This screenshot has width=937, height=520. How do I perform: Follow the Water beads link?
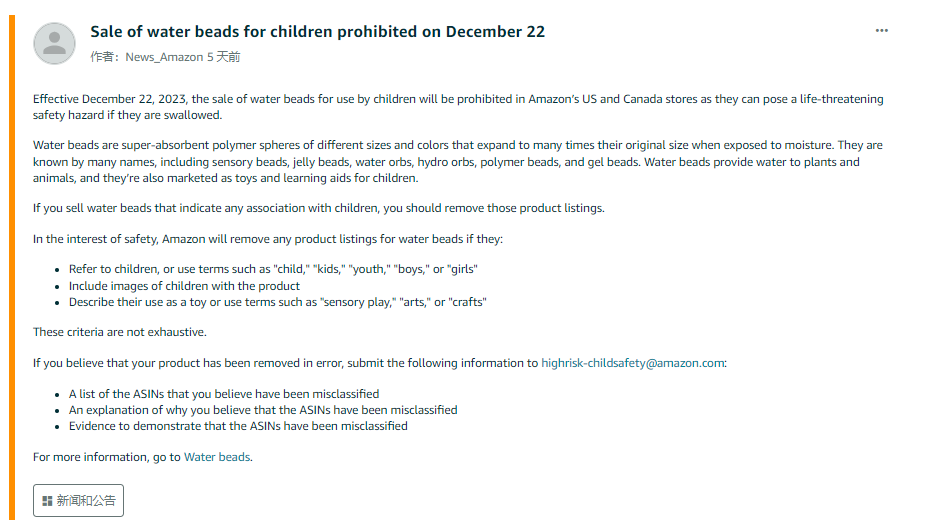[217, 457]
